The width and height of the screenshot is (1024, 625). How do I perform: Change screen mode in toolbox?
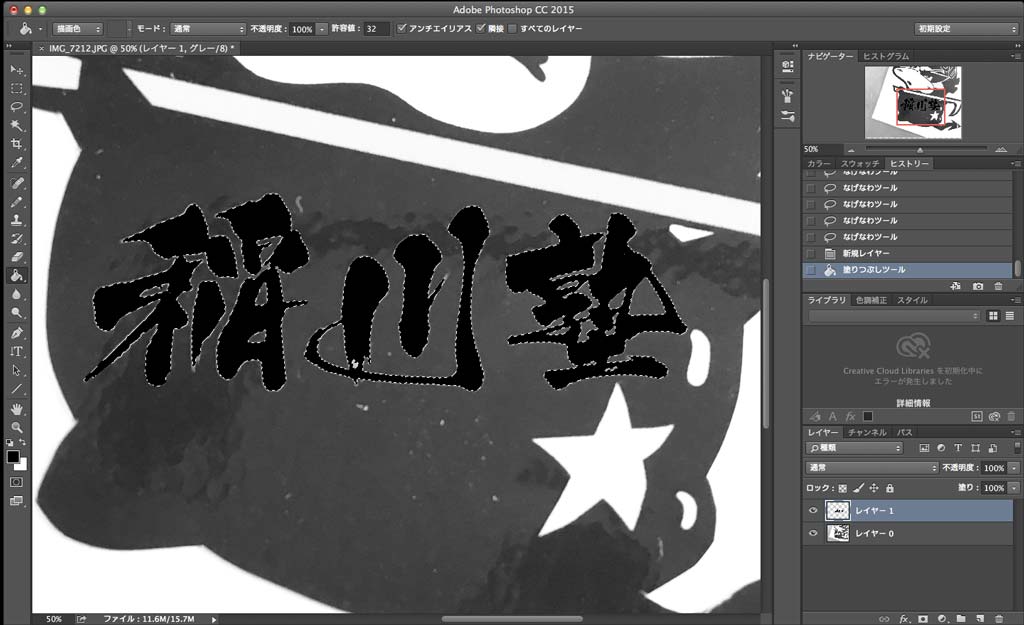coord(16,501)
